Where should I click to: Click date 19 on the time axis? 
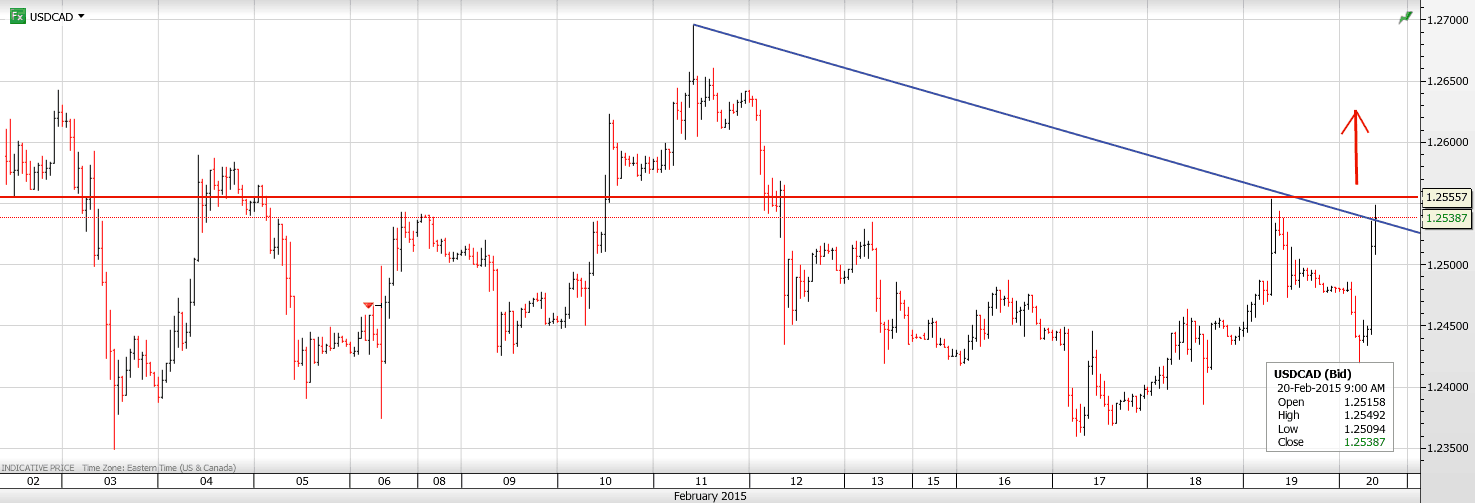pyautogui.click(x=1291, y=481)
